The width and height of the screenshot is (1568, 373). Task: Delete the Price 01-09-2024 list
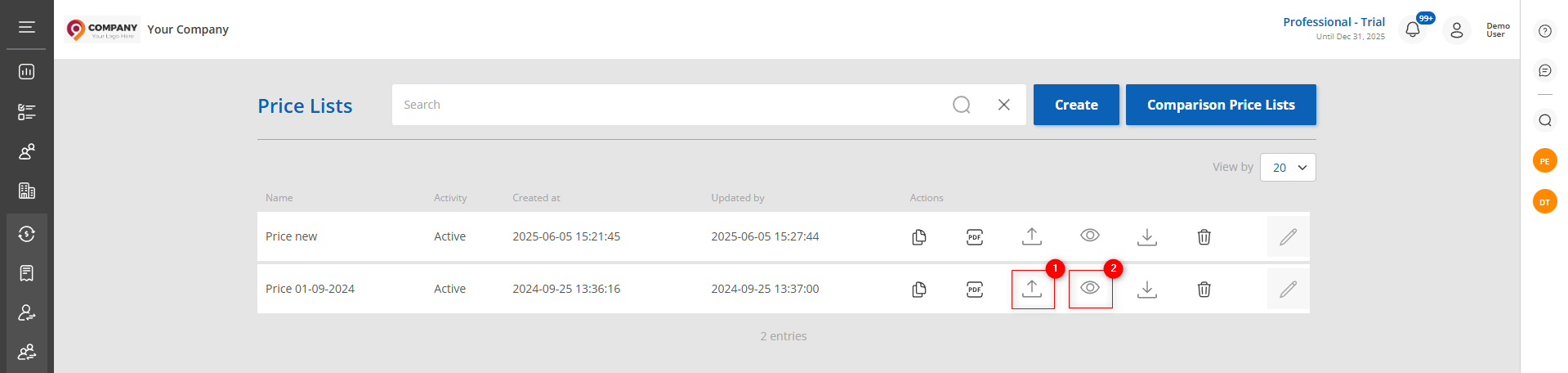[x=1204, y=290]
